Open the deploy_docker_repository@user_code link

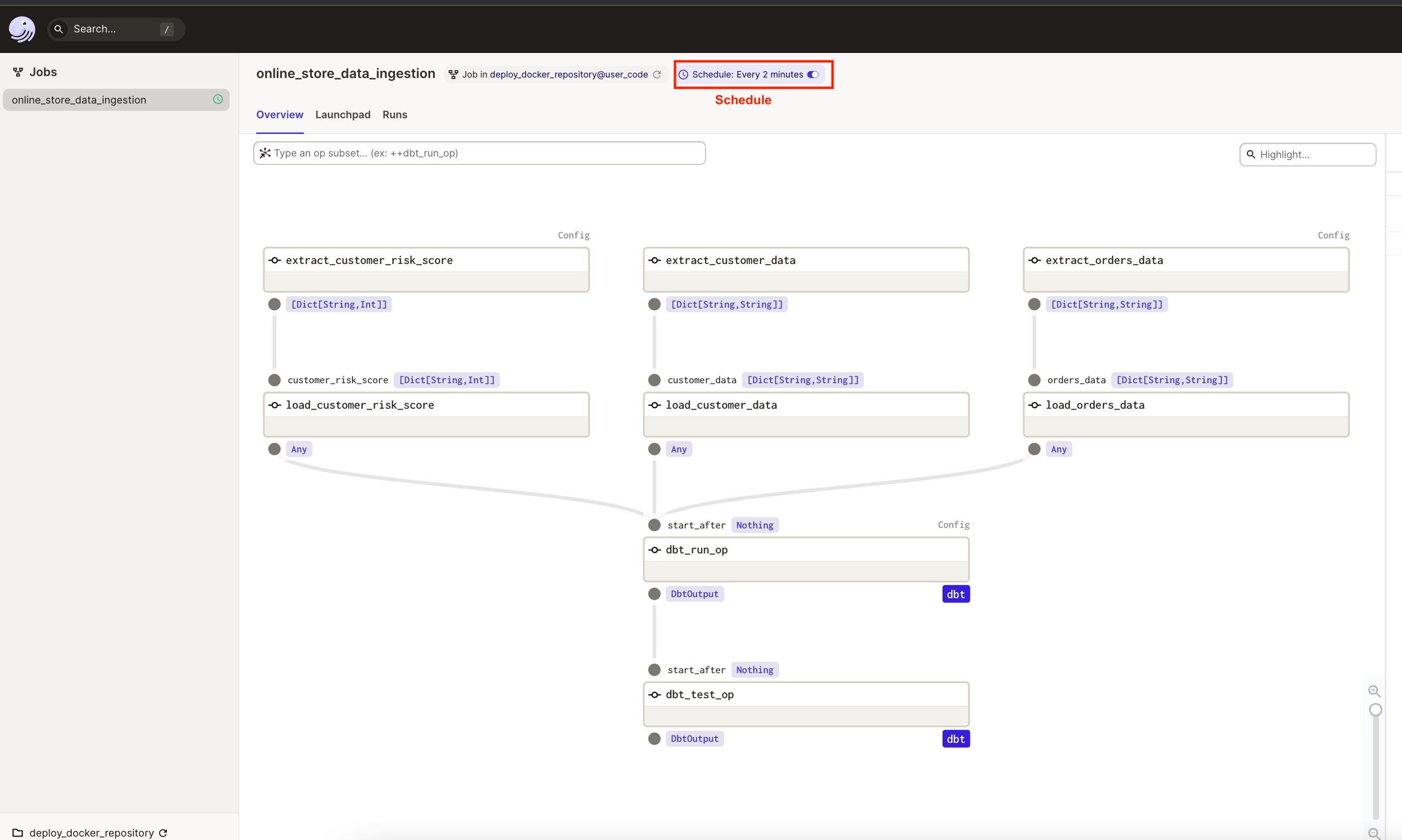(x=568, y=75)
